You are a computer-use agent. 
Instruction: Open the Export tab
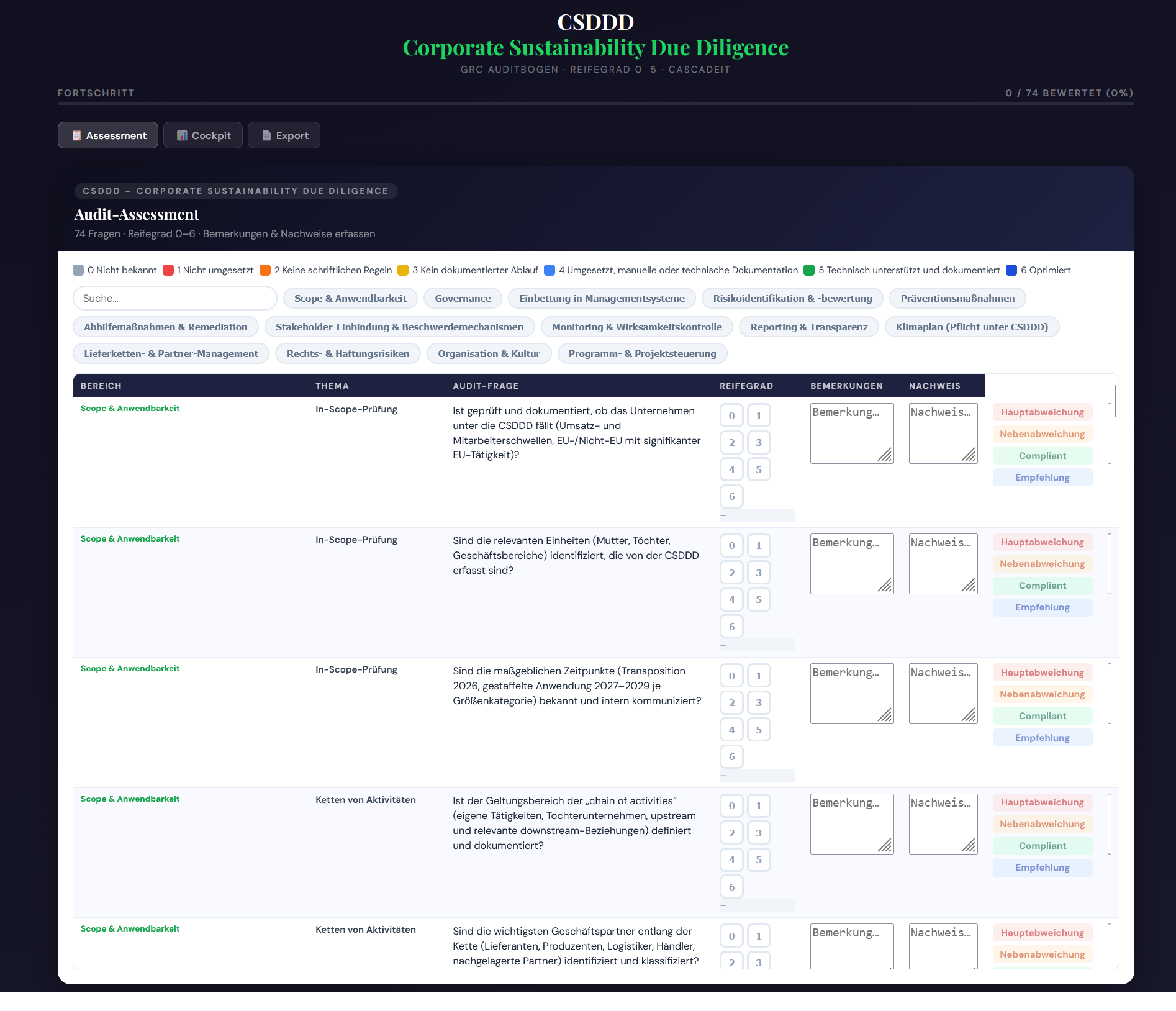click(284, 135)
